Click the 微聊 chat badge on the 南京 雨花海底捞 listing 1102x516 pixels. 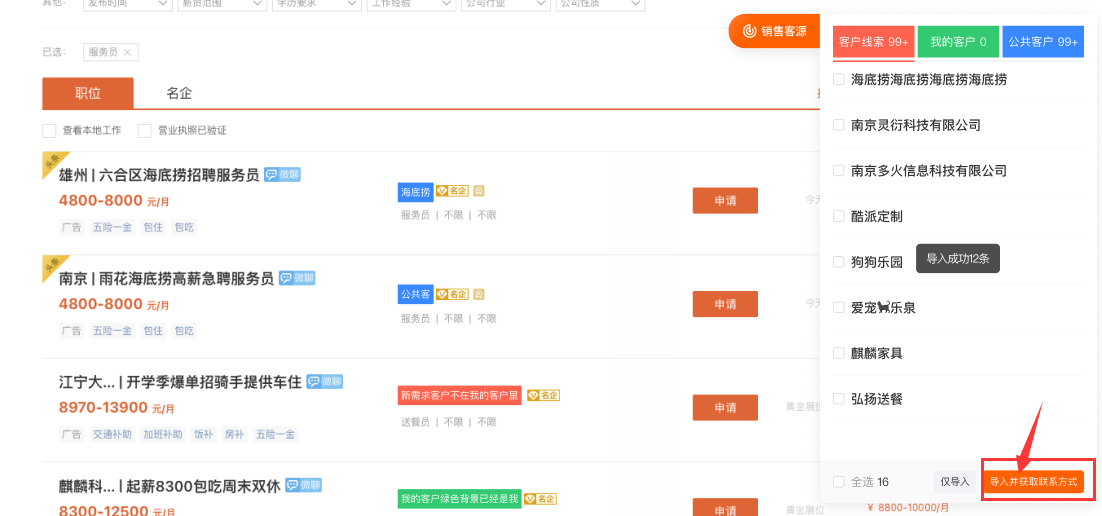click(x=297, y=278)
